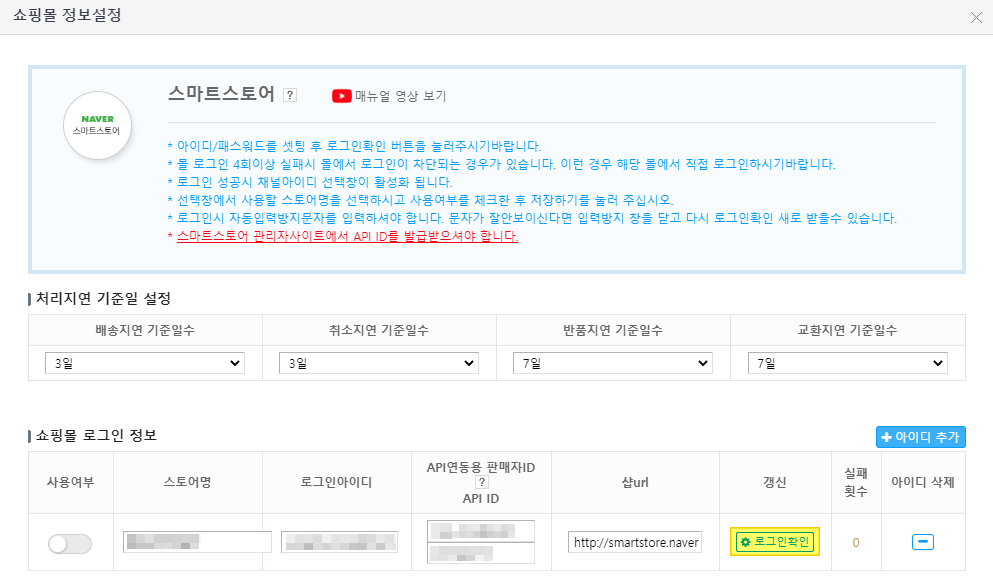
Task: Click the NAVER 스마트스토어 round logo
Action: [x=97, y=125]
